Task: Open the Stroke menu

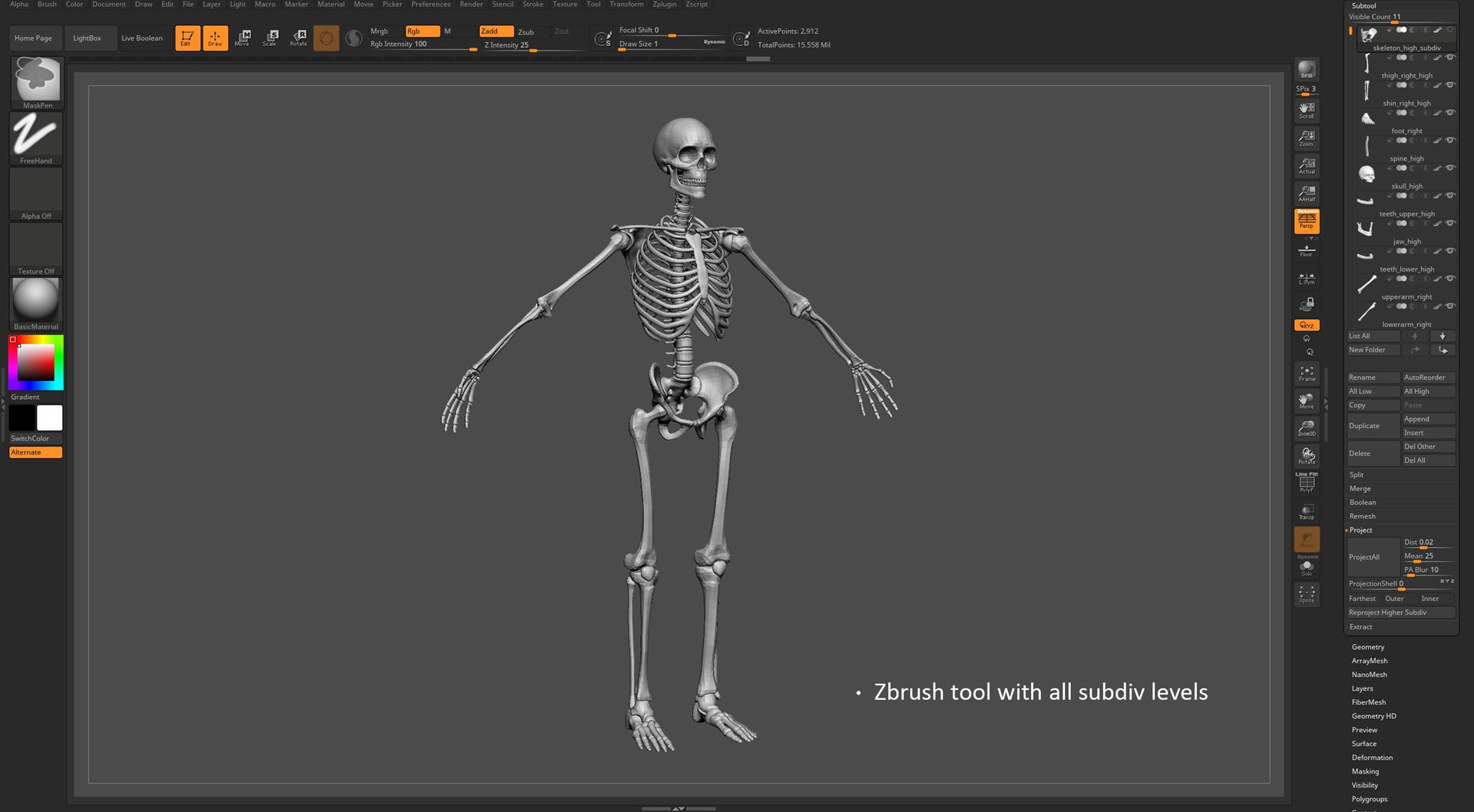Action: coord(533,5)
